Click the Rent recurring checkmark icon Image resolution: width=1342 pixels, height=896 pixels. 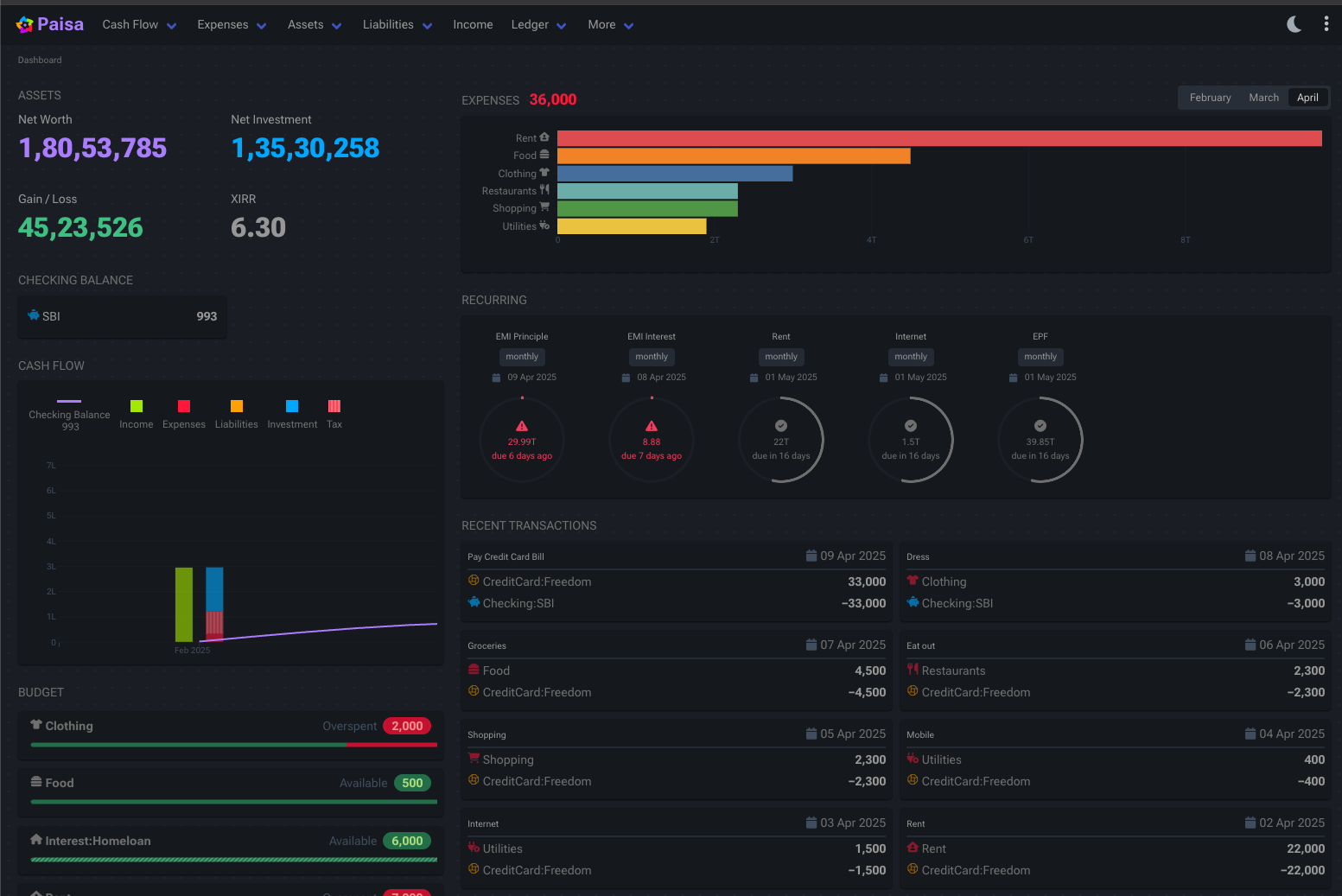(781, 426)
